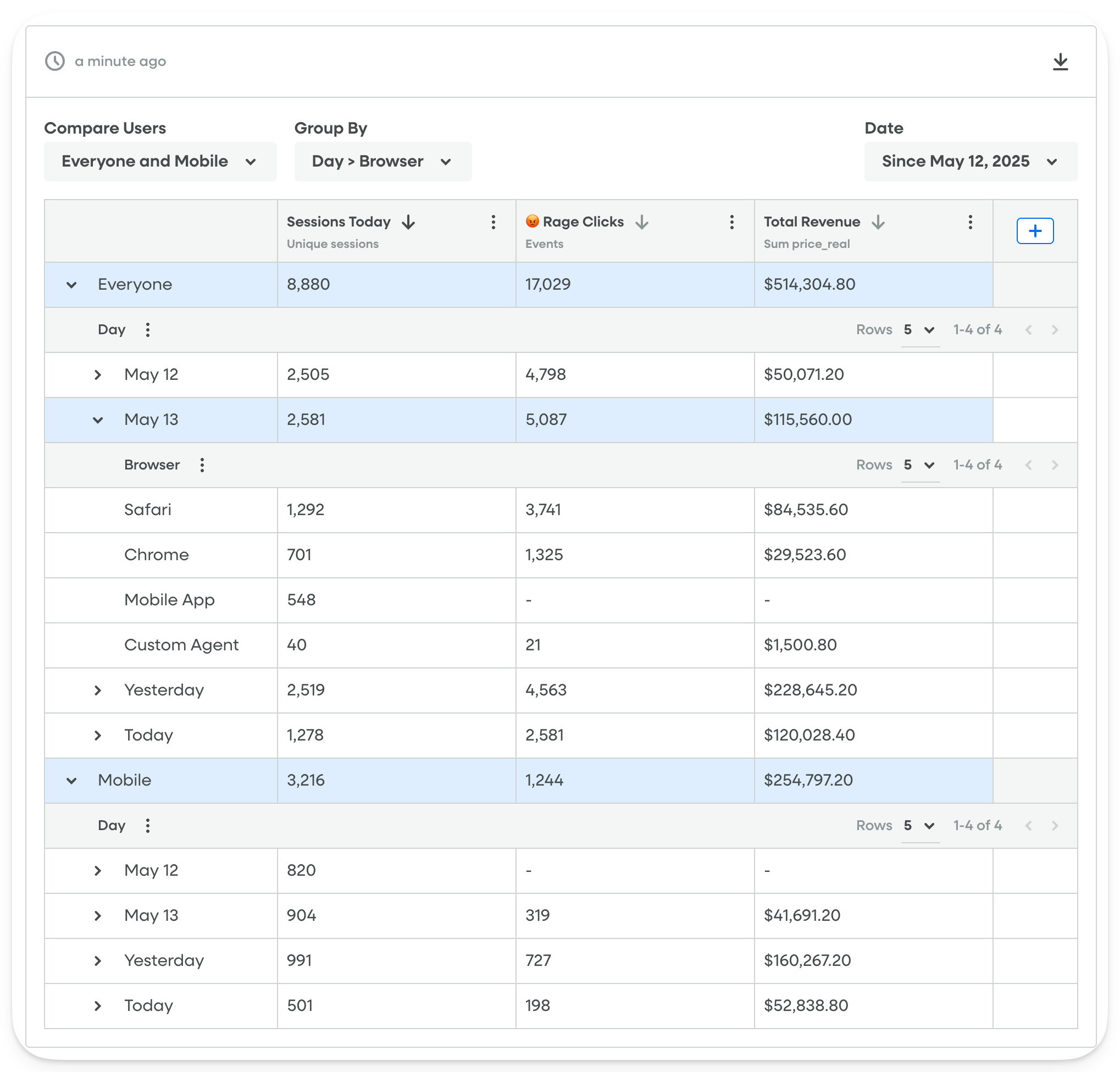1120x1072 pixels.
Task: Add a new column with the plus button
Action: point(1034,230)
